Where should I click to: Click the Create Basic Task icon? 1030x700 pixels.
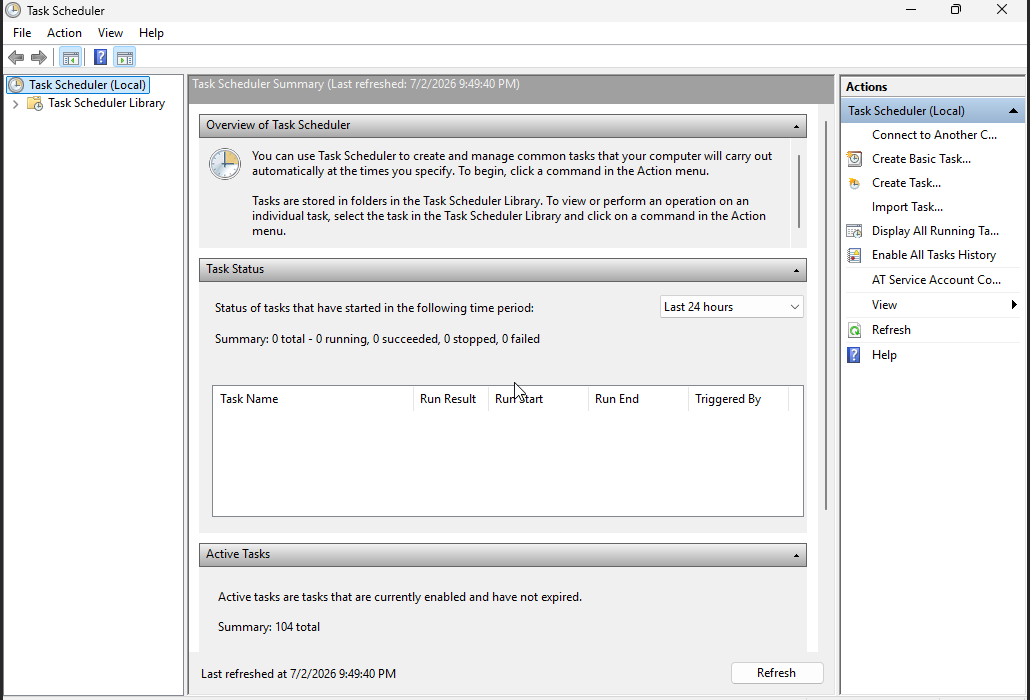[x=854, y=159]
